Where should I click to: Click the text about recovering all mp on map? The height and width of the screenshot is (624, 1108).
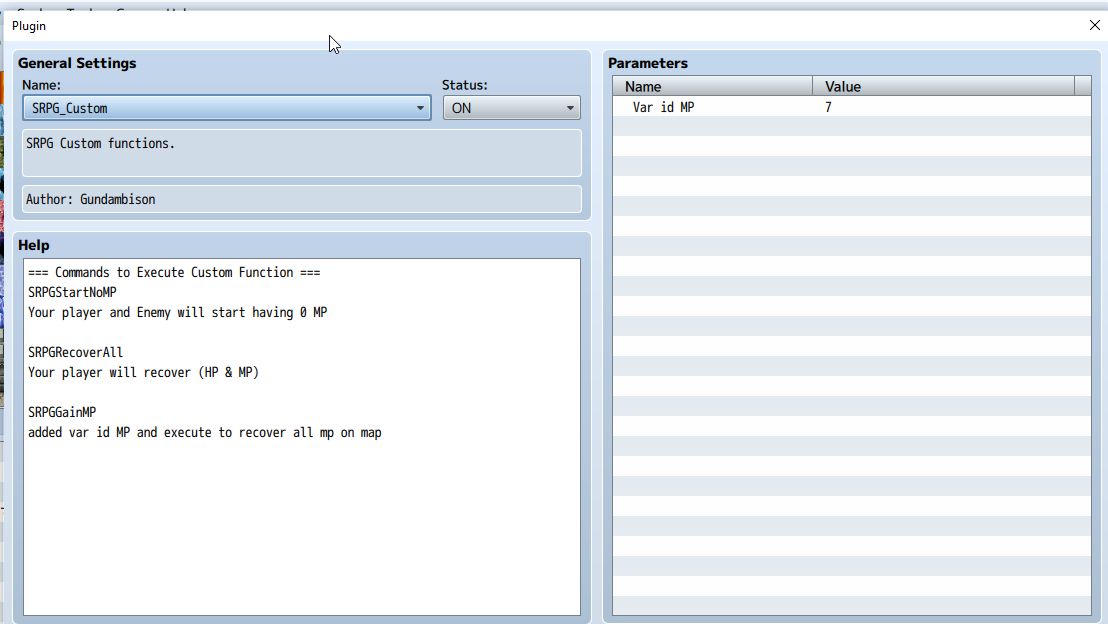(x=204, y=432)
